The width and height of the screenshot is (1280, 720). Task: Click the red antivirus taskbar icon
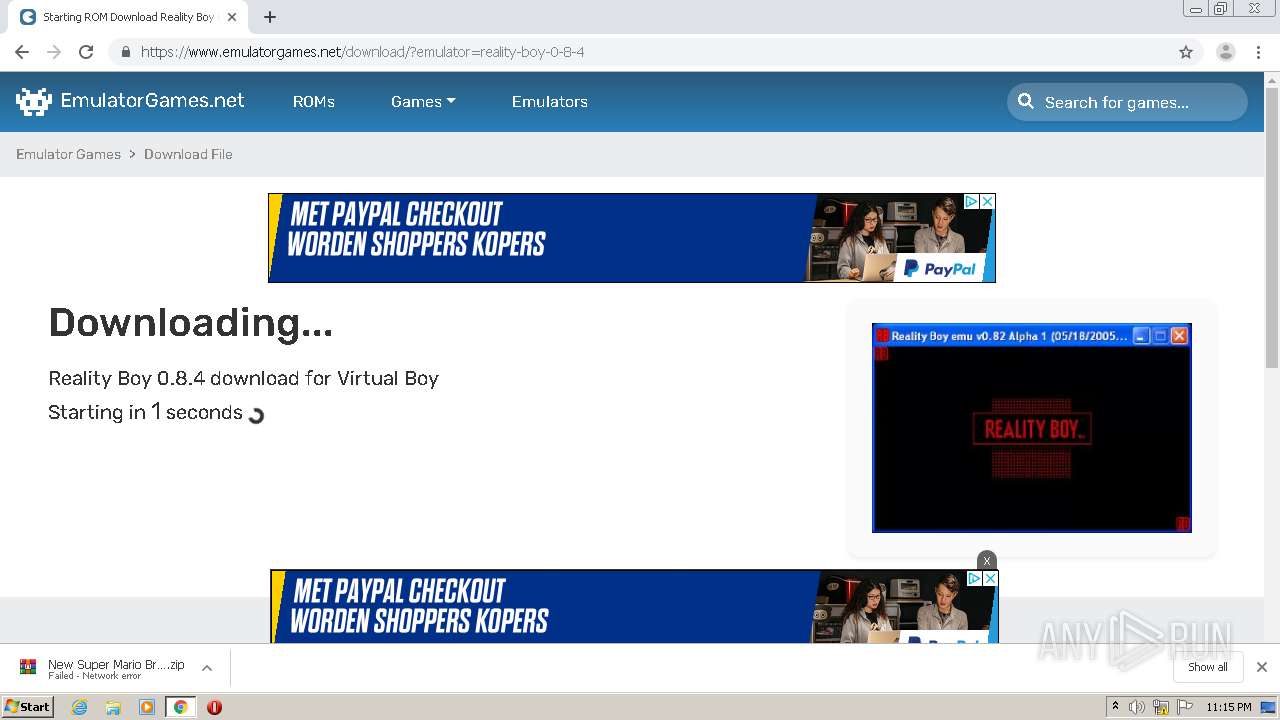coord(214,707)
